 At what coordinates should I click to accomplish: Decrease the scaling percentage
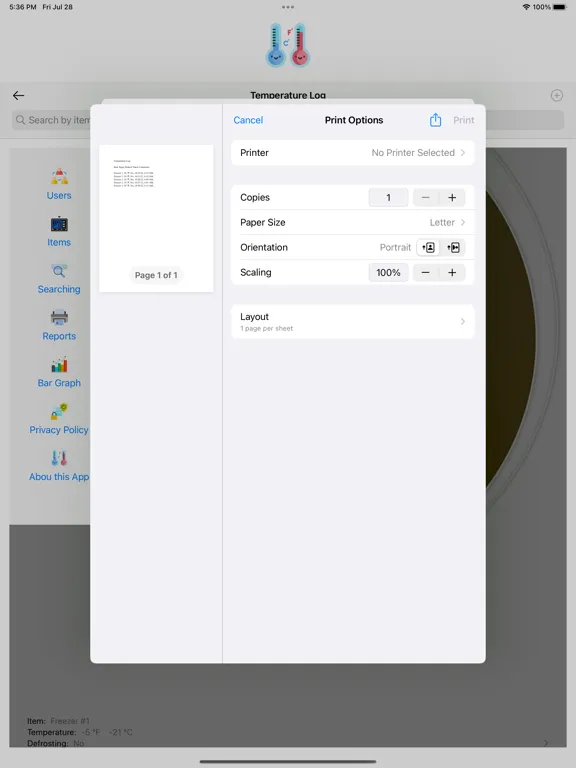click(425, 272)
